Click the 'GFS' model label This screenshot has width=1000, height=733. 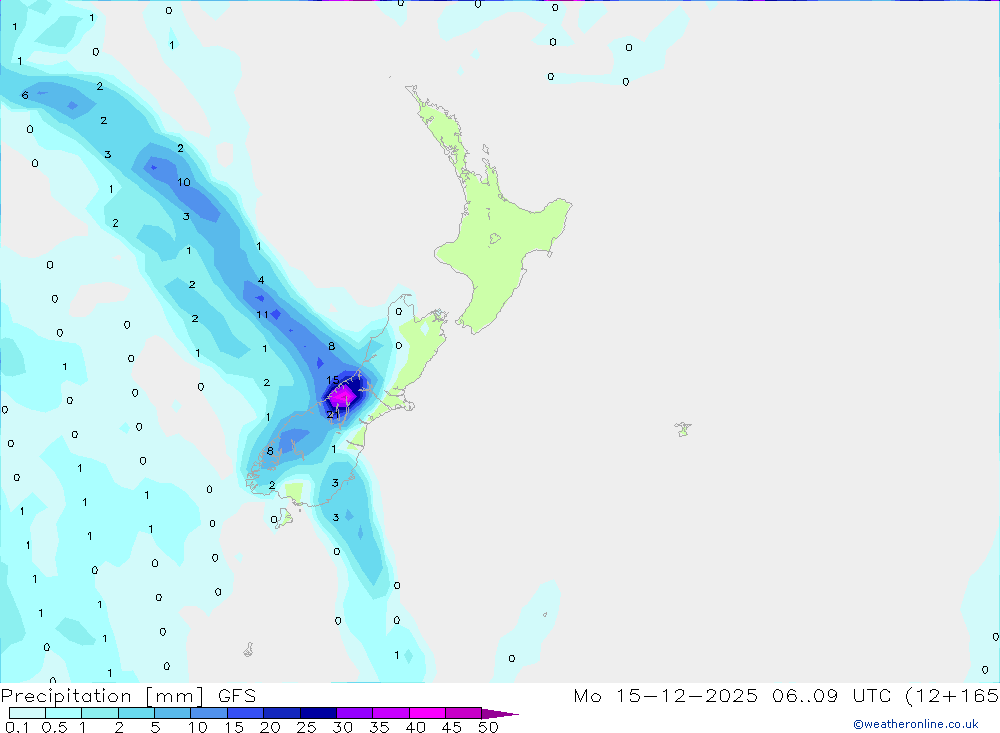click(x=237, y=696)
